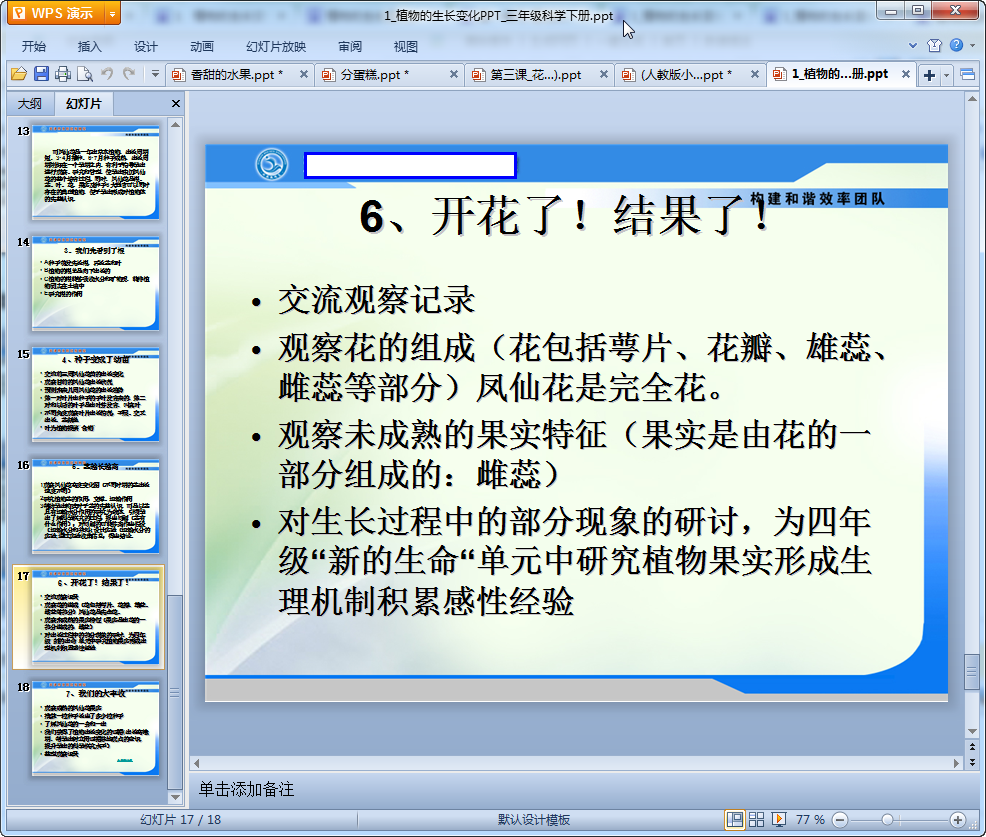This screenshot has height=837, width=986.
Task: Start slideshow from the status bar icon
Action: [x=779, y=819]
